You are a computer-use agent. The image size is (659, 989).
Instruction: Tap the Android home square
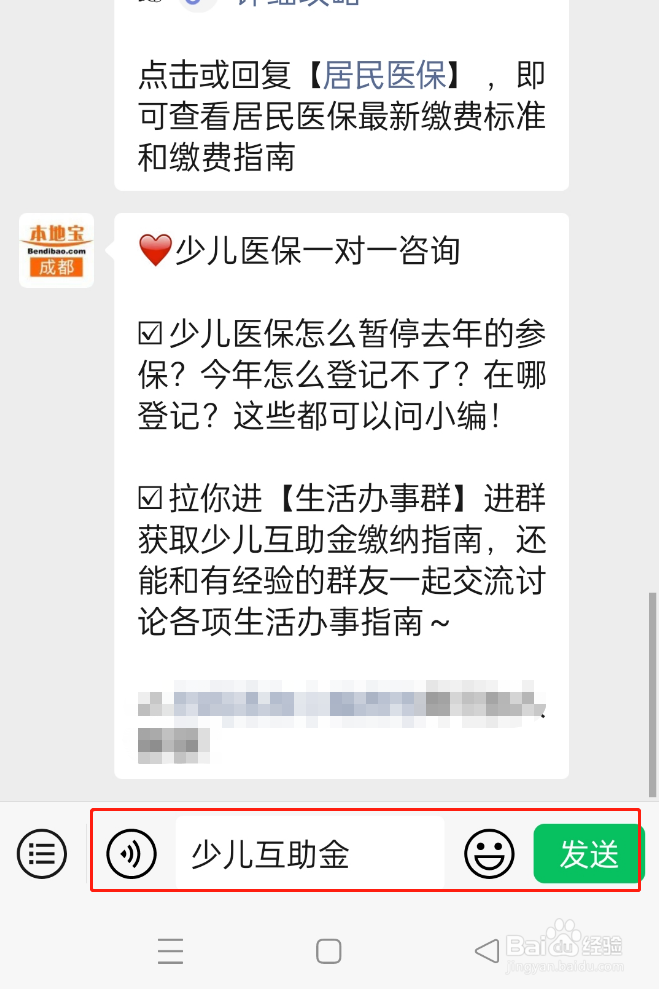pos(329,951)
